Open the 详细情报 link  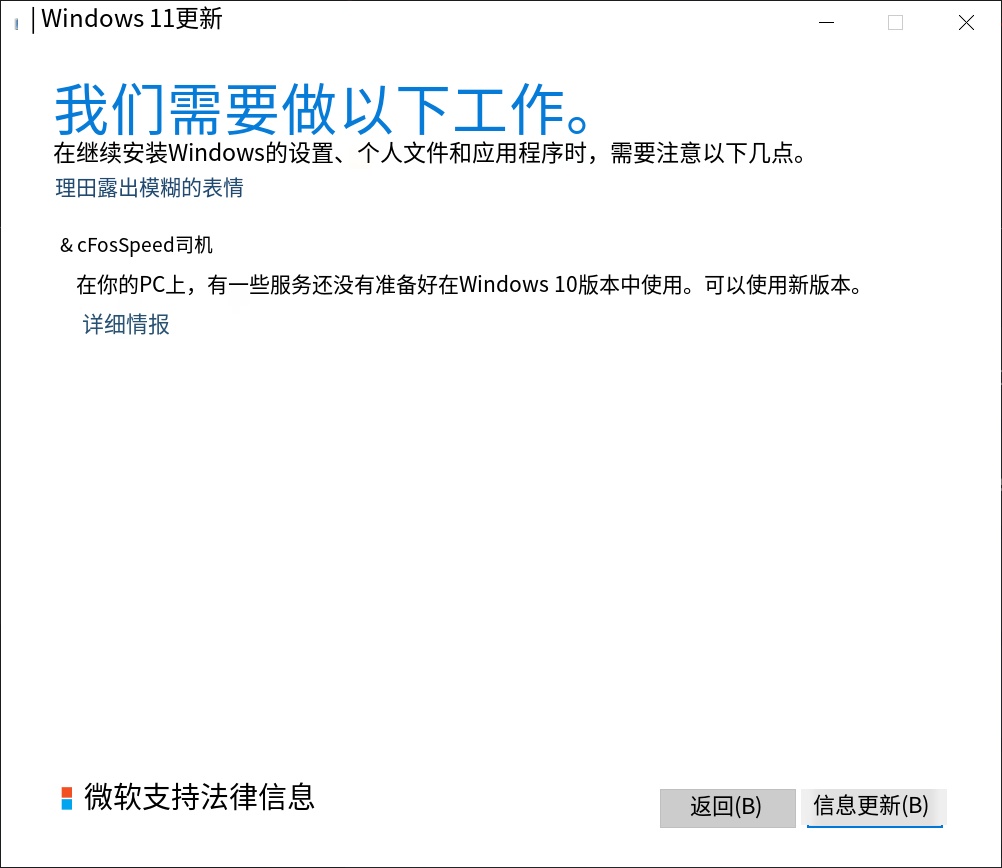coord(126,325)
